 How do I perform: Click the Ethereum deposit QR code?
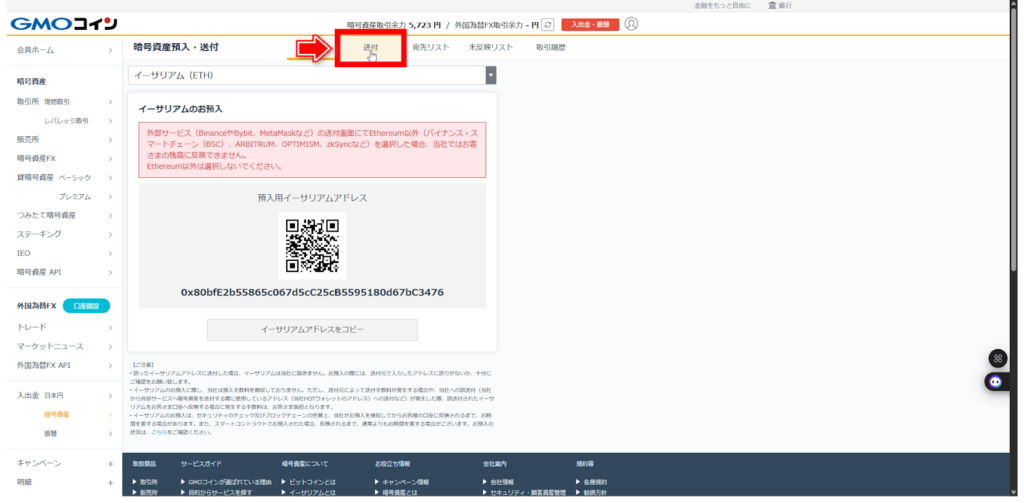(312, 246)
